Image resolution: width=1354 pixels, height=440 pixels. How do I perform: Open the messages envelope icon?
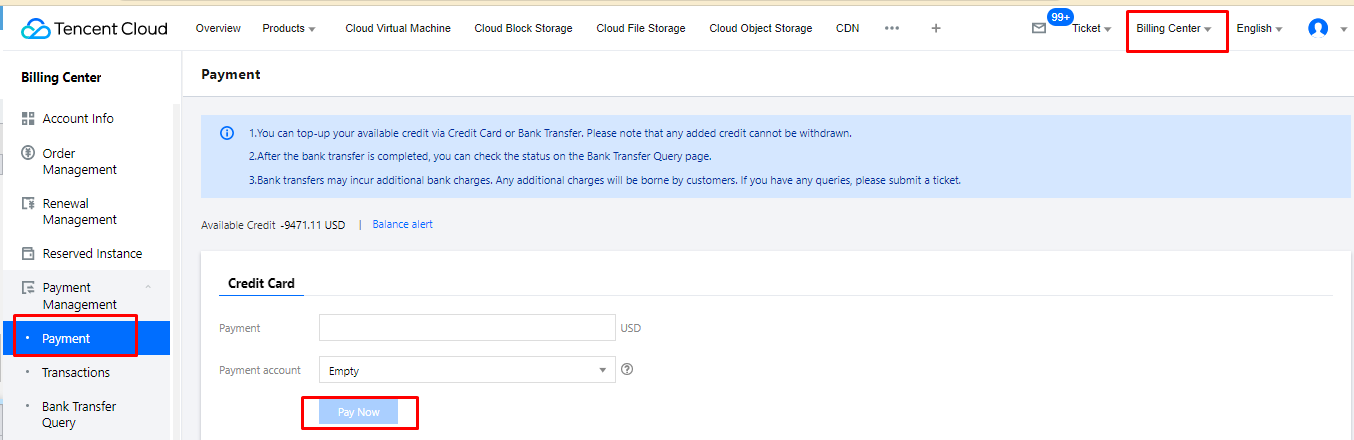(x=1039, y=28)
